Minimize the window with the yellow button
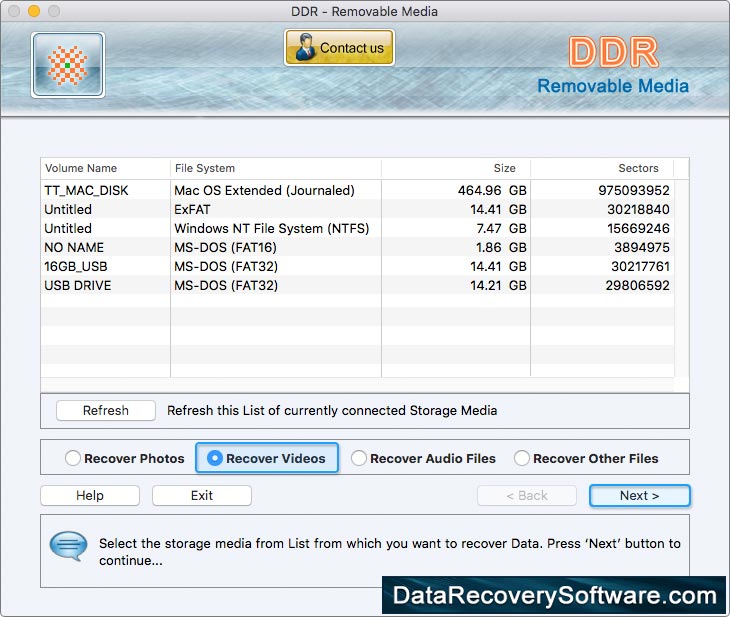The height and width of the screenshot is (617, 730). coord(34,11)
